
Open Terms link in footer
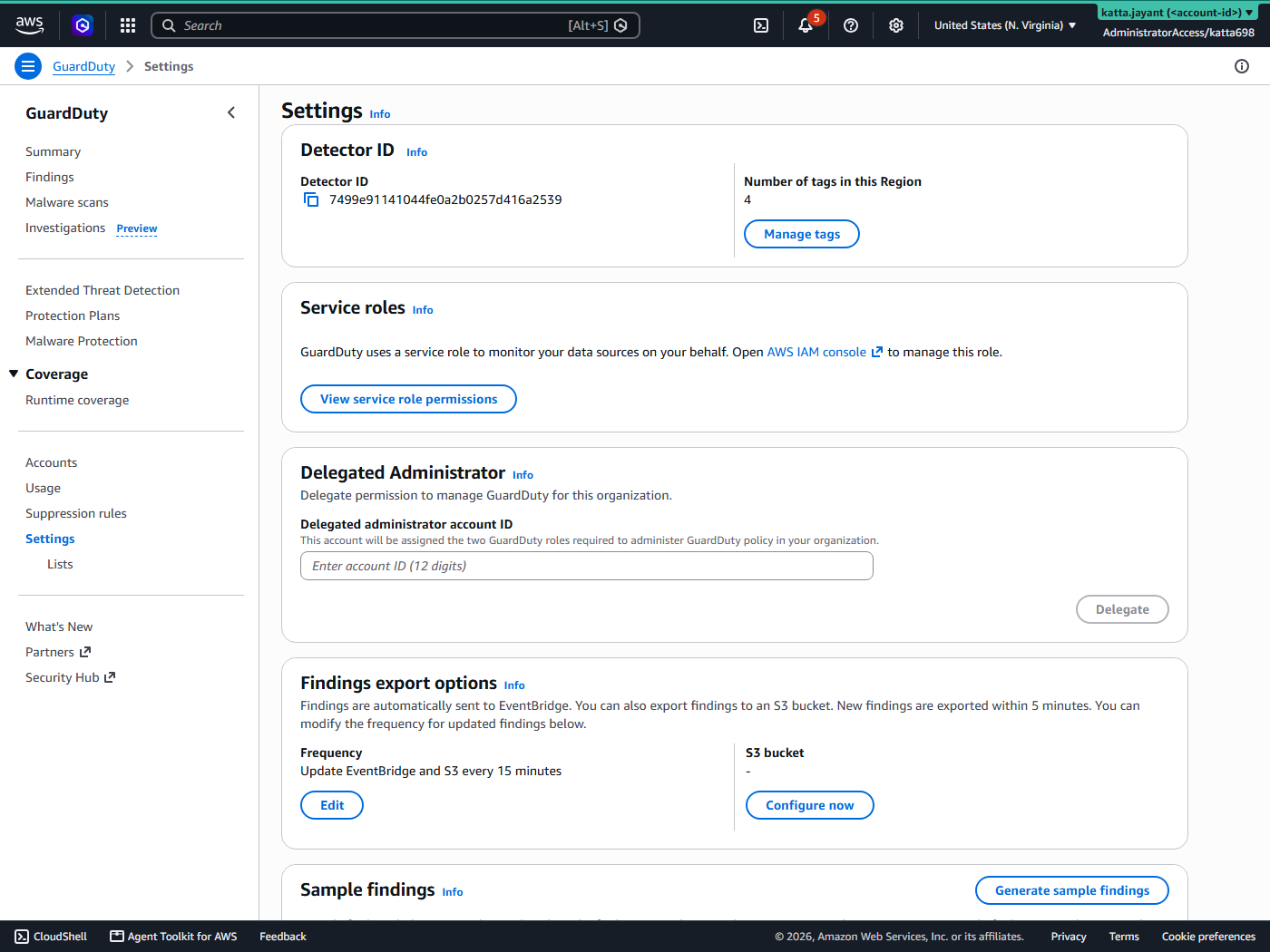pyautogui.click(x=1124, y=937)
